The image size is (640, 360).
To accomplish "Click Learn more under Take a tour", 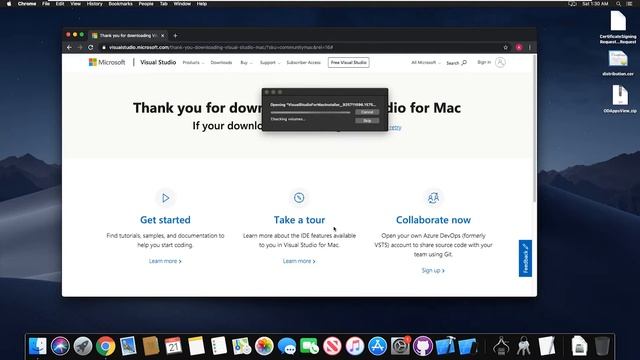I will coord(299,261).
